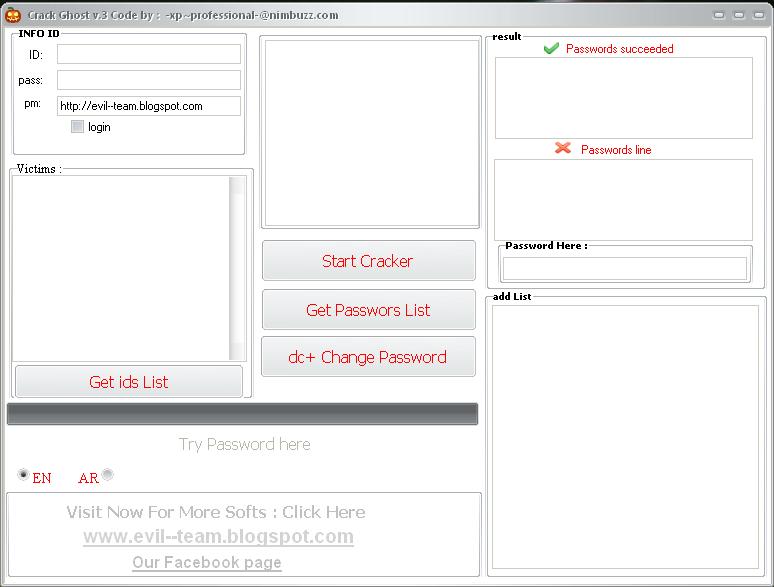Click the Get Passwors List button
The width and height of the screenshot is (774, 587).
pos(368,310)
